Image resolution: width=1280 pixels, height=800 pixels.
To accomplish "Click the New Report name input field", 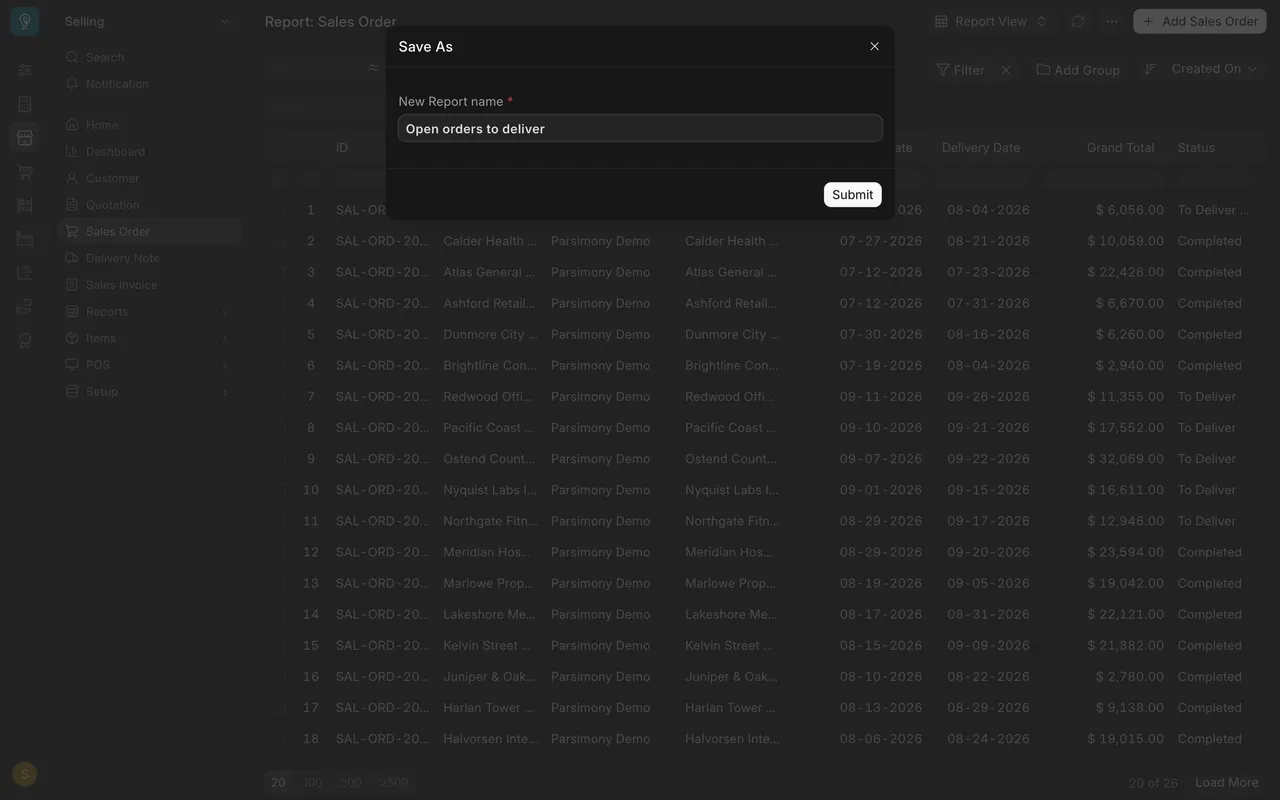I will pyautogui.click(x=640, y=128).
